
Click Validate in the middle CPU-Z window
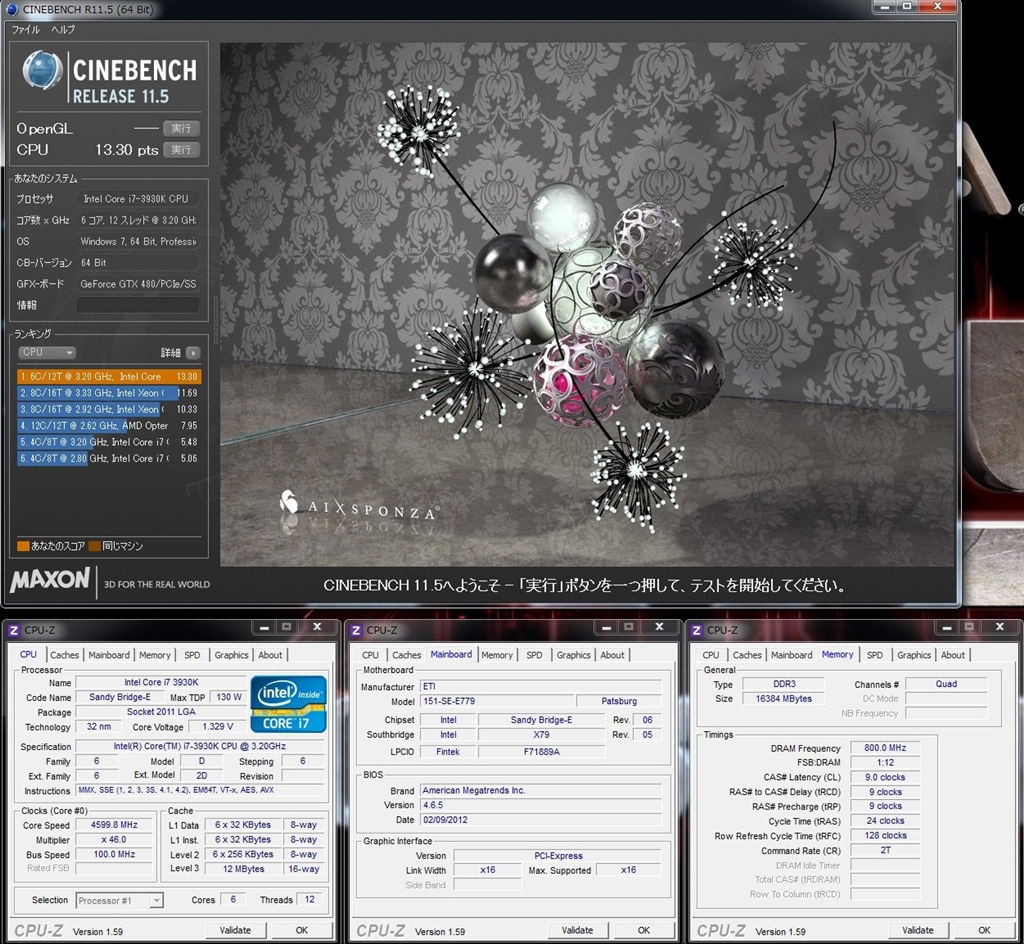point(577,930)
